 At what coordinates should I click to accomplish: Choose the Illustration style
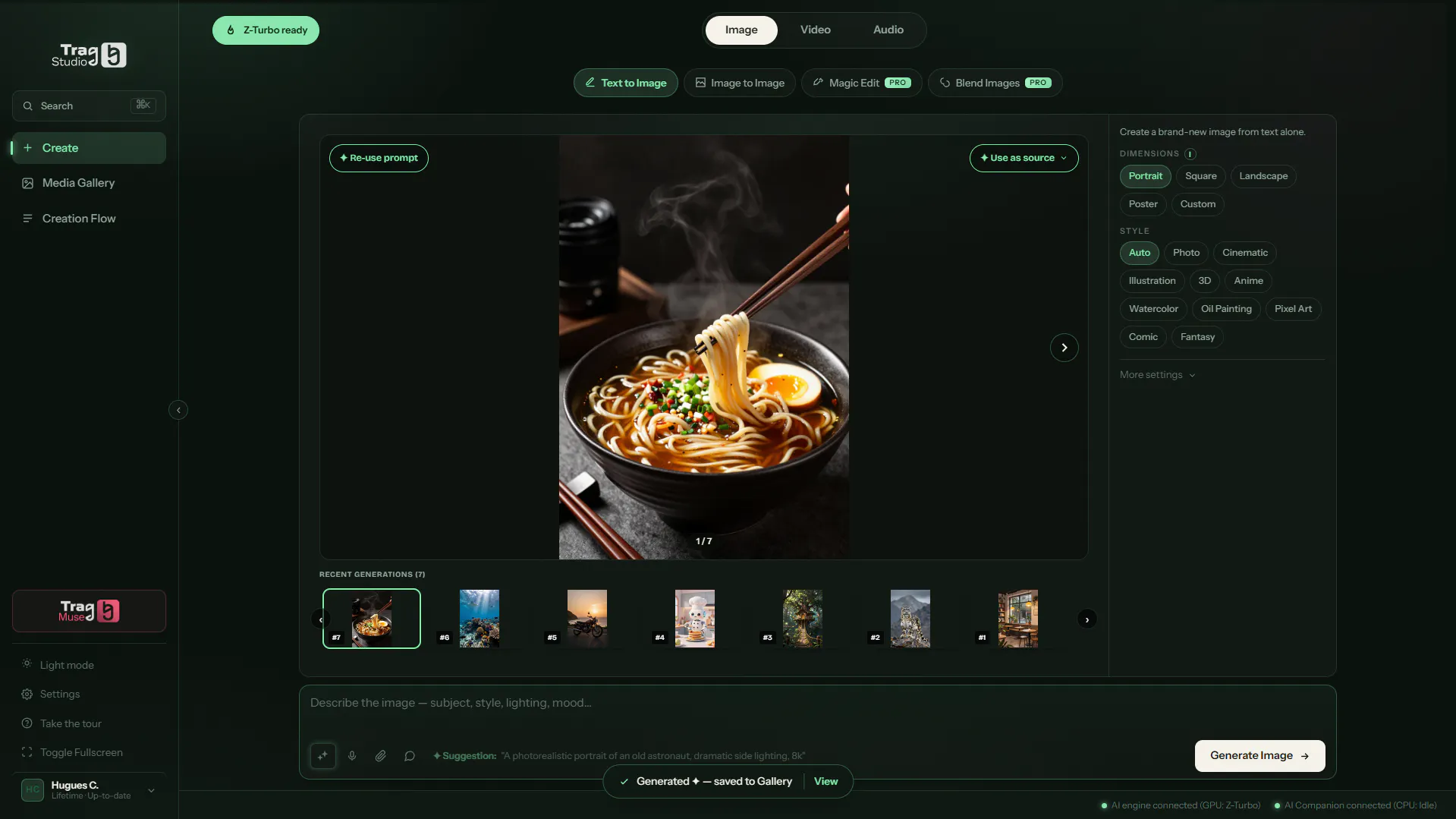[1153, 281]
